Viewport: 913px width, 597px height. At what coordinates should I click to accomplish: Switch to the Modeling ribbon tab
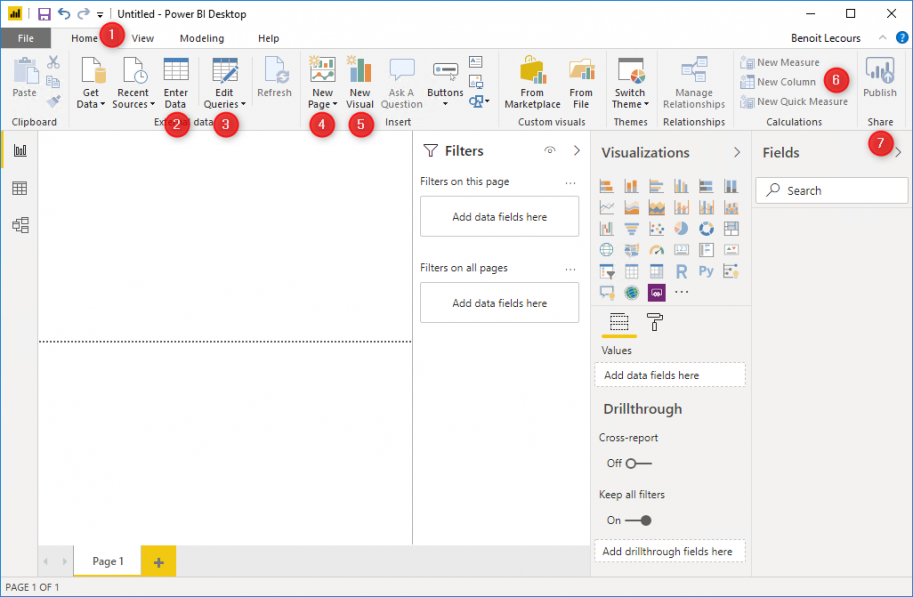(200, 38)
